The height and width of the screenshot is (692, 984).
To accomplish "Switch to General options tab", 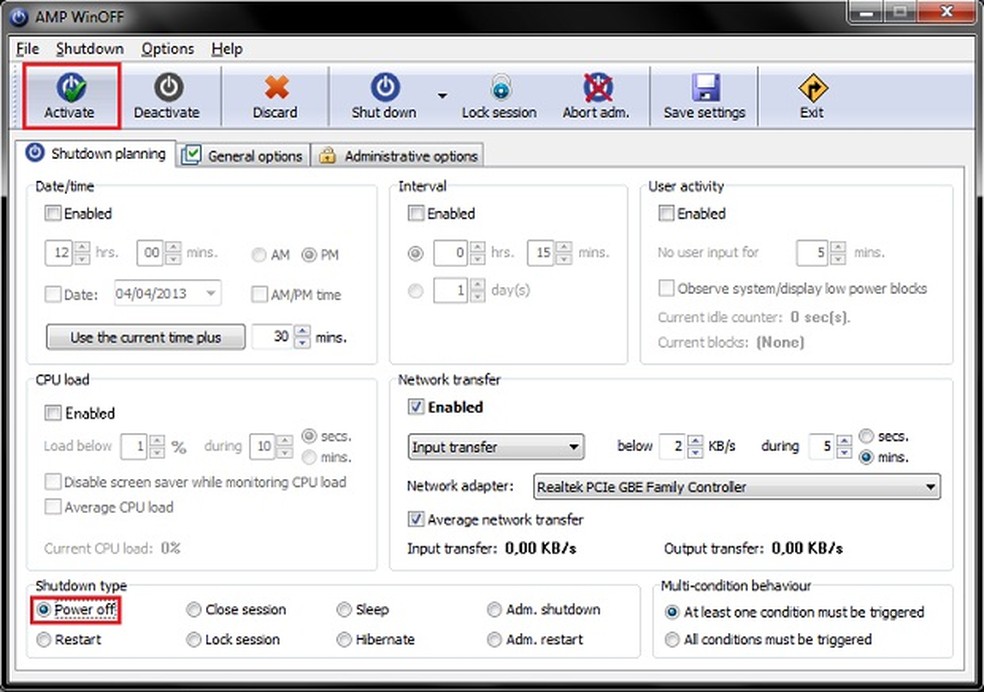I will [x=243, y=156].
